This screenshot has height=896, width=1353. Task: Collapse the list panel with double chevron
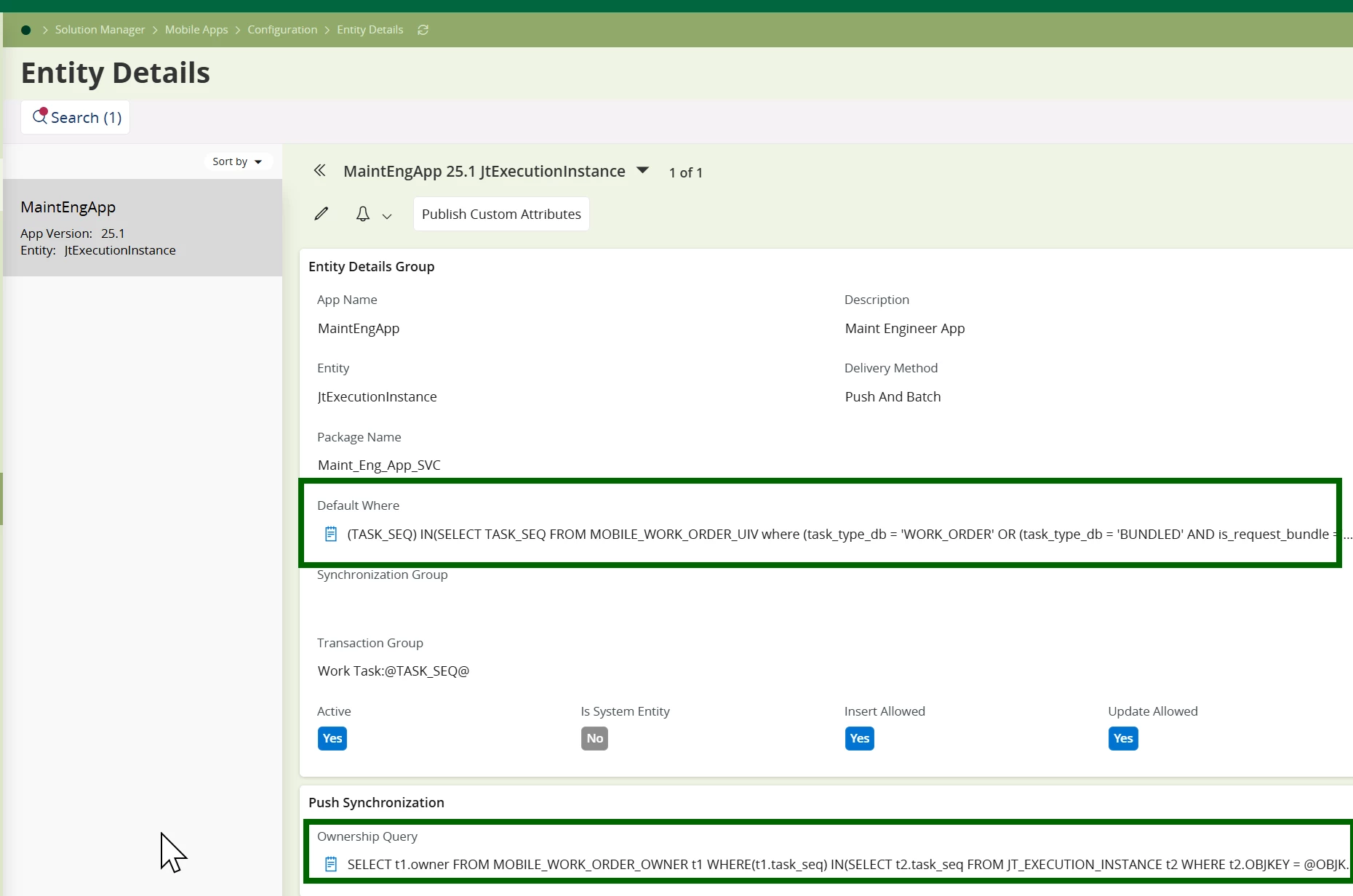(319, 171)
